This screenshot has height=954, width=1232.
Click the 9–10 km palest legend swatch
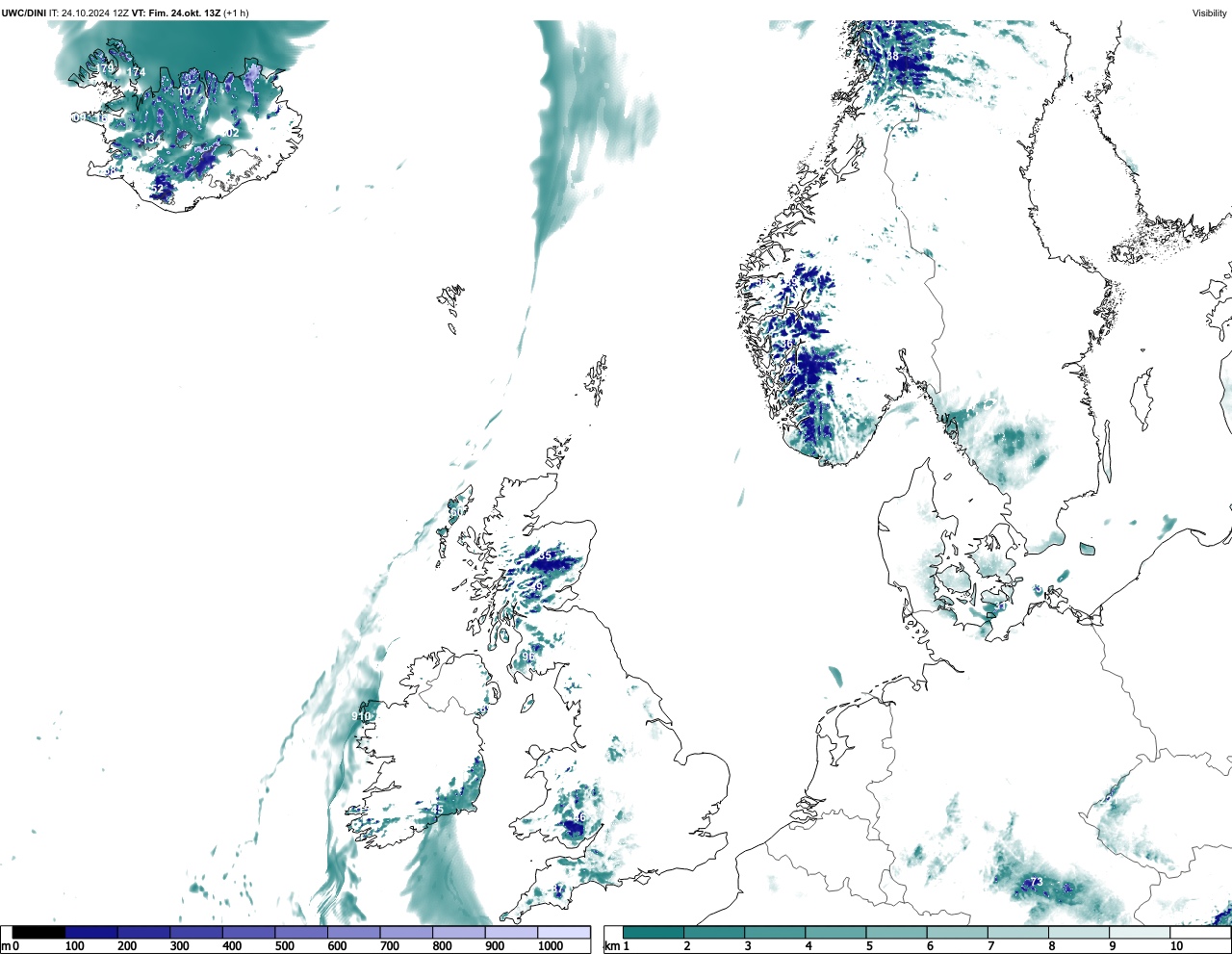point(1141,933)
